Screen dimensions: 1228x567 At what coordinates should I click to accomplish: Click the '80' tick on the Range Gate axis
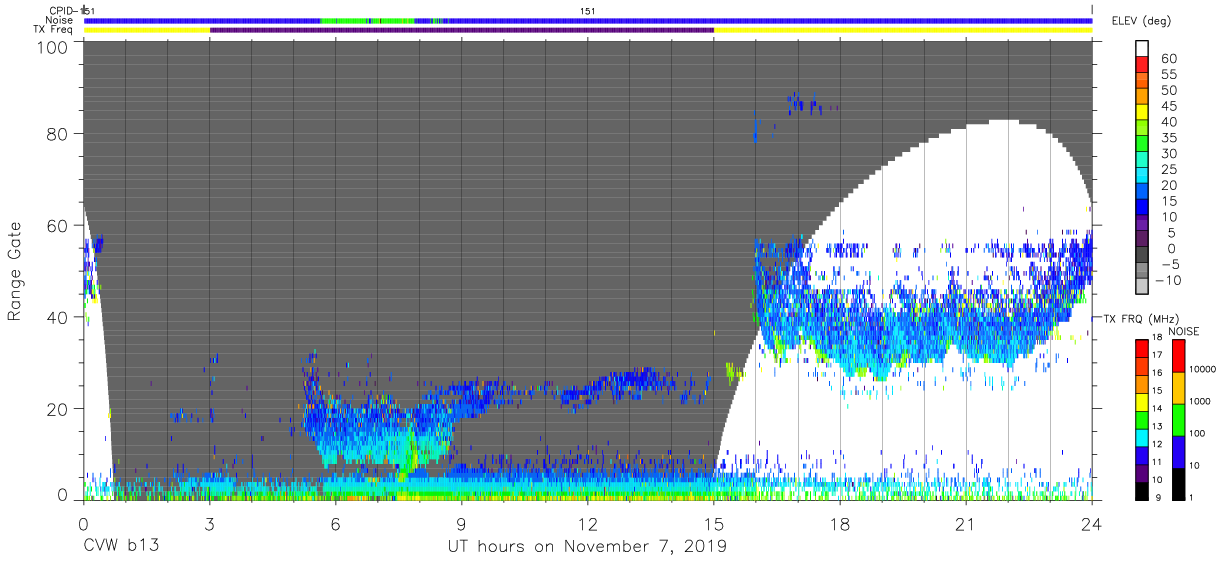57,133
